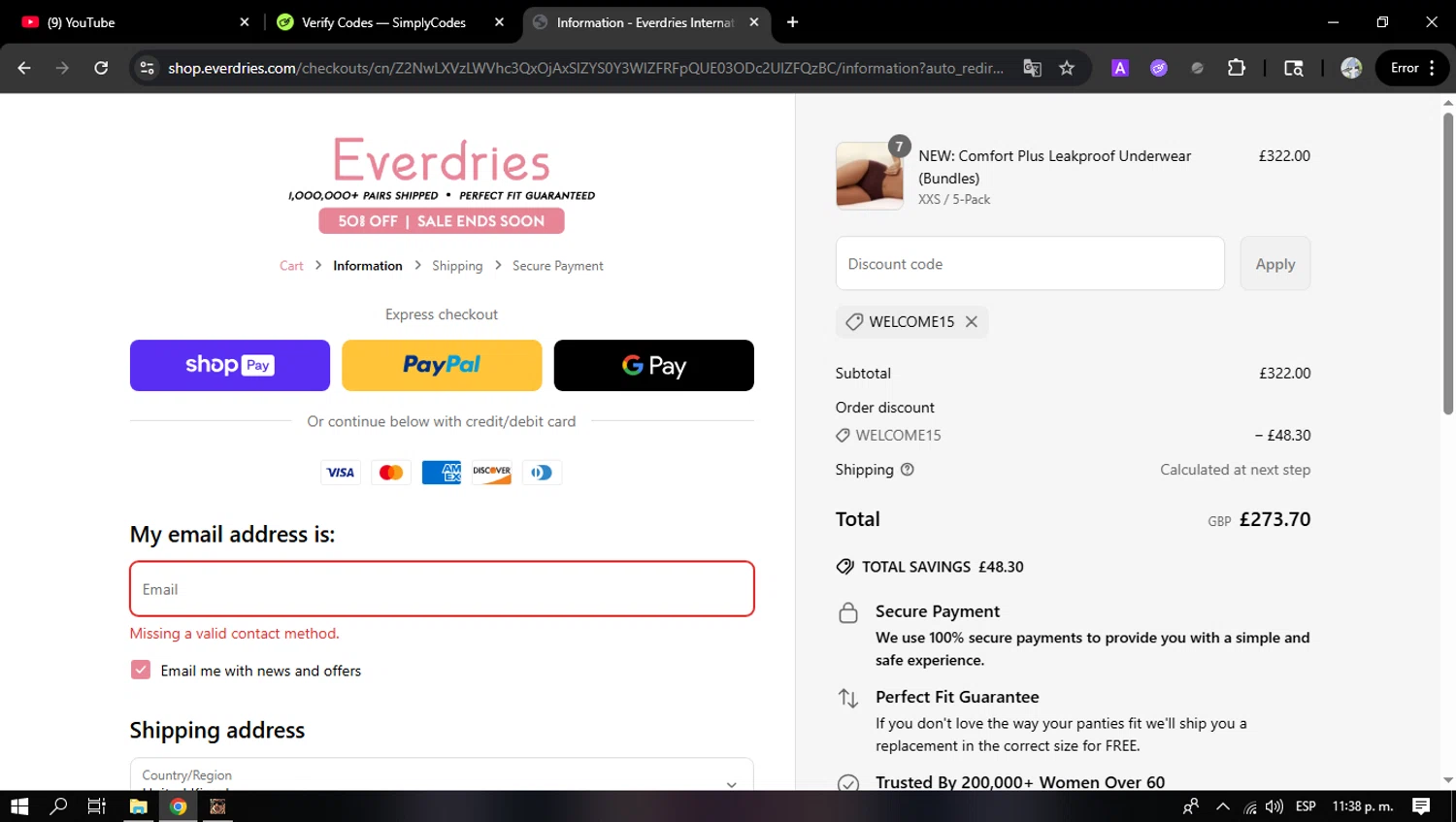1456x822 pixels.
Task: Click the American Express card icon
Action: point(442,473)
